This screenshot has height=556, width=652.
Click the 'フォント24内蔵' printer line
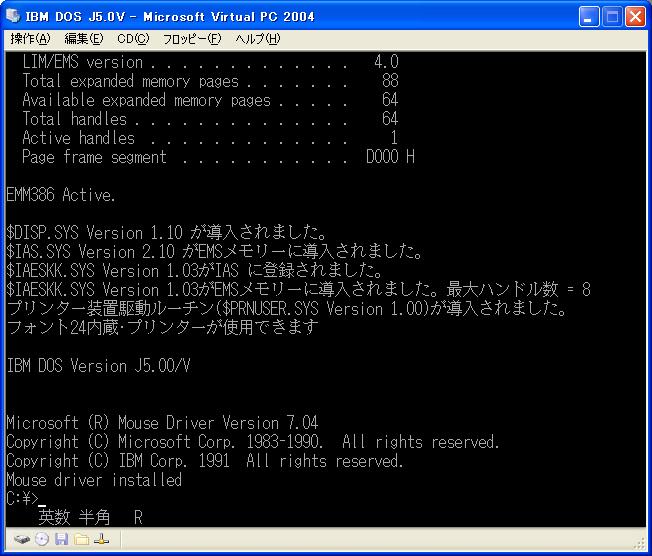(x=163, y=327)
